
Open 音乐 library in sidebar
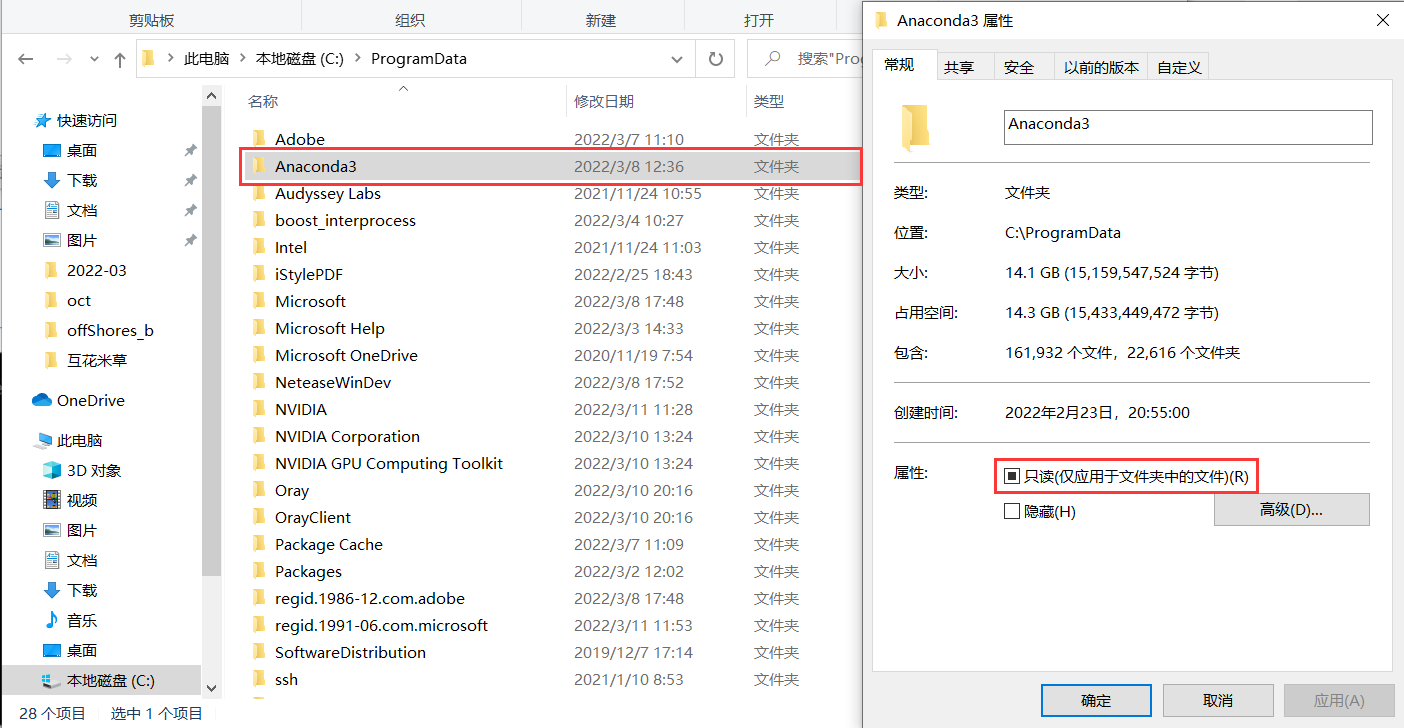82,620
